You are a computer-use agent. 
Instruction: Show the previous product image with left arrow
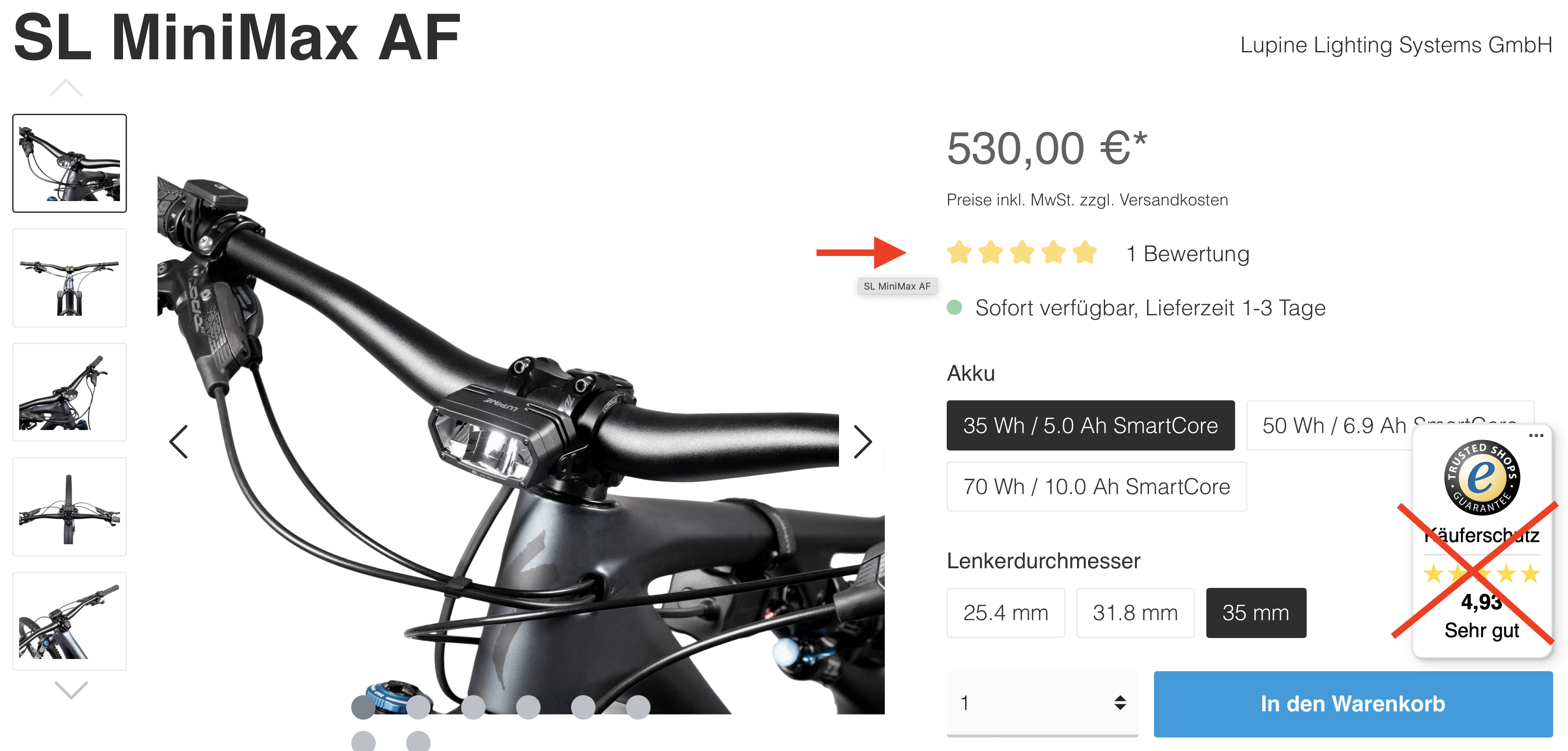[x=178, y=442]
